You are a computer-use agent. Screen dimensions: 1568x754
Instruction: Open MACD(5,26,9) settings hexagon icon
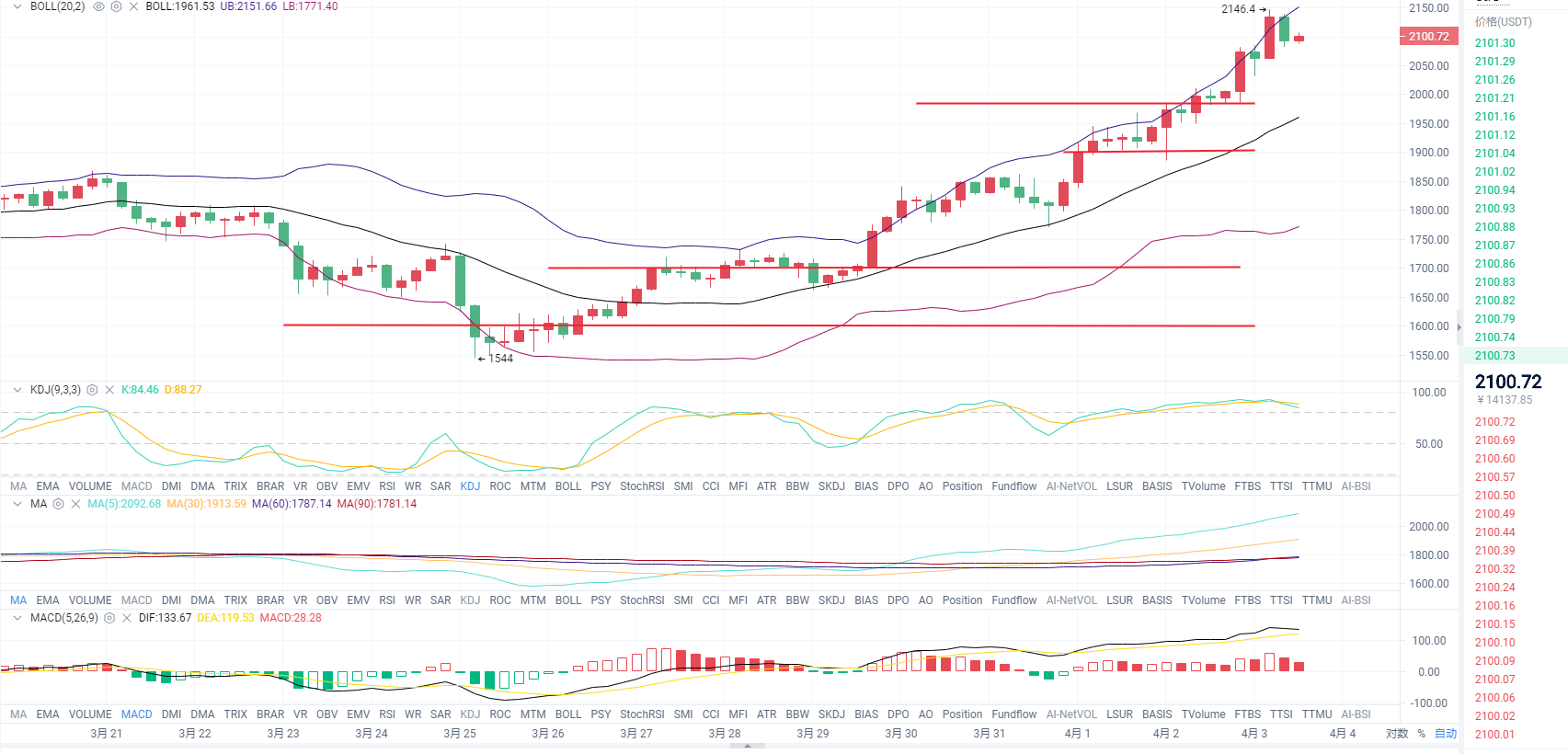[109, 618]
